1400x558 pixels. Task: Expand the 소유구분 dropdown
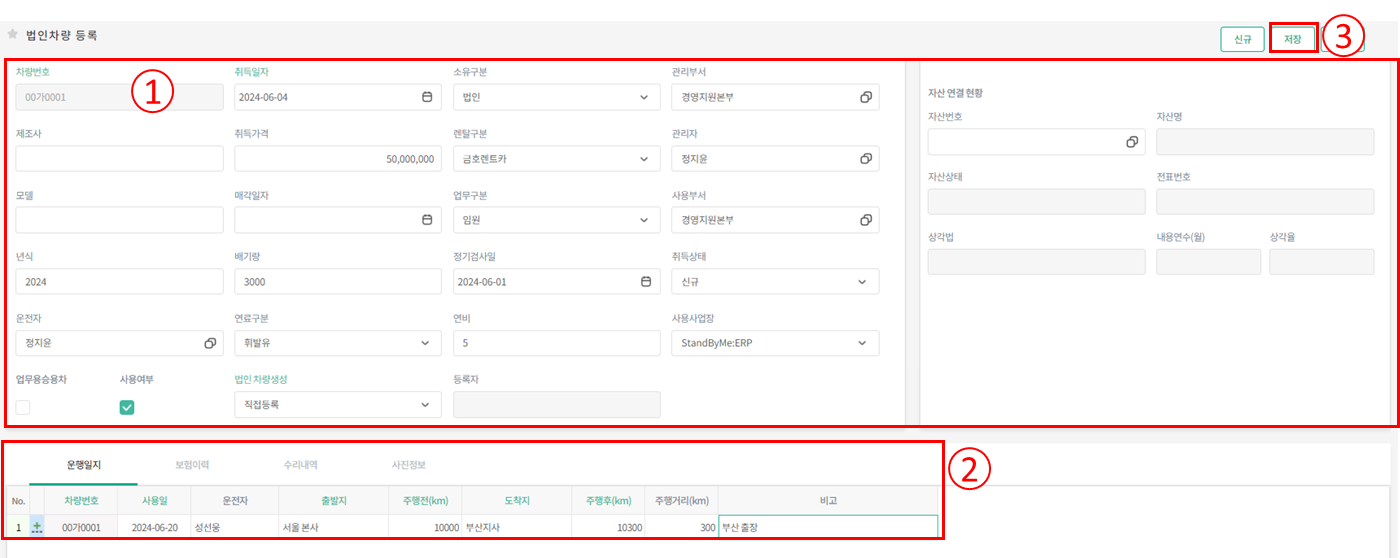pos(643,97)
